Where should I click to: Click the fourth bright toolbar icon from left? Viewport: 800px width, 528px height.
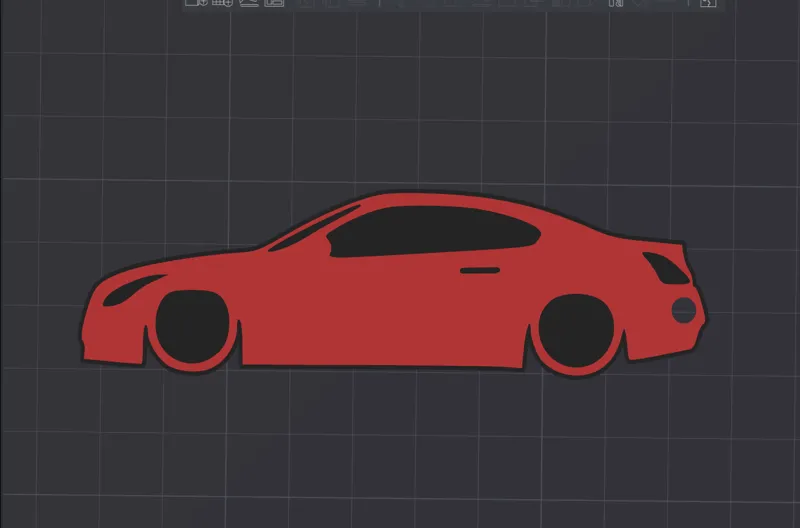274,3
